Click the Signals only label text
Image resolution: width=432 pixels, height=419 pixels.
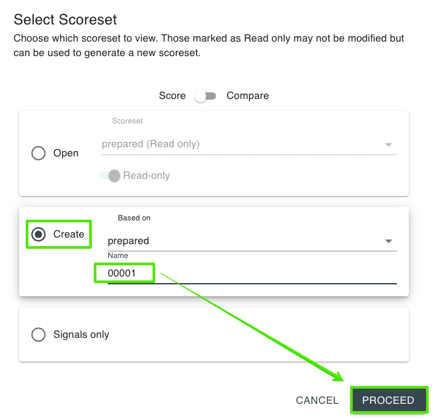81,334
